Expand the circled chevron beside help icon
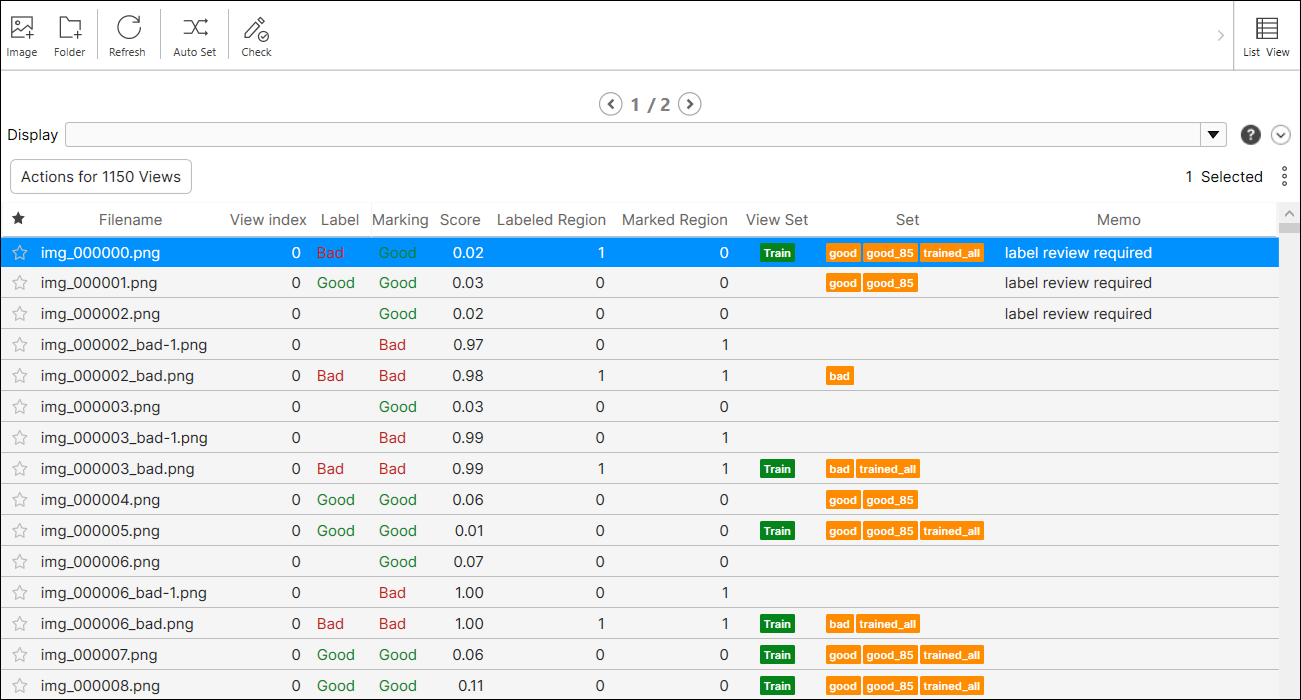The image size is (1301, 700). 1281,135
